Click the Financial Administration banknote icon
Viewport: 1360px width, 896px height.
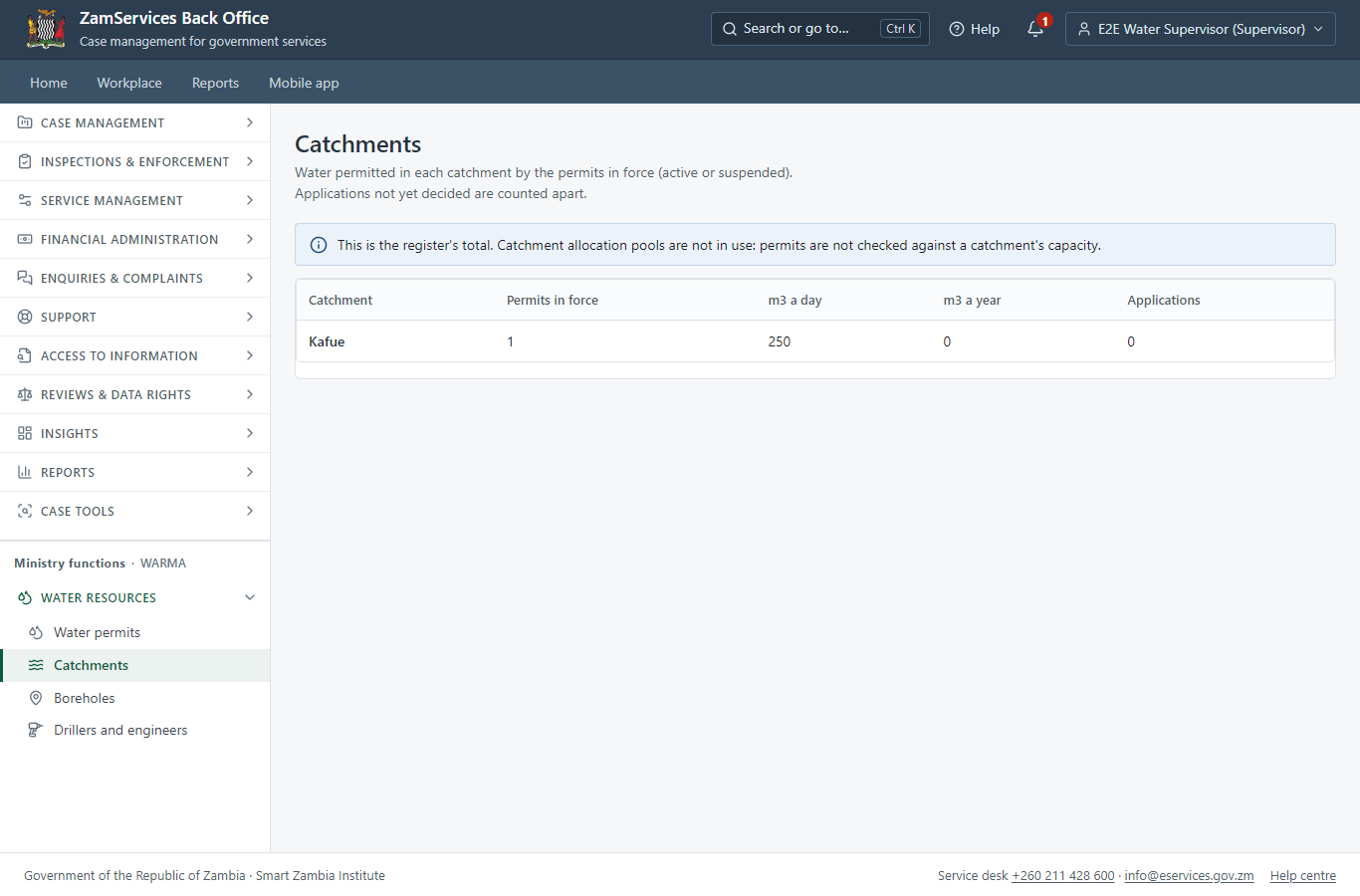coord(25,239)
